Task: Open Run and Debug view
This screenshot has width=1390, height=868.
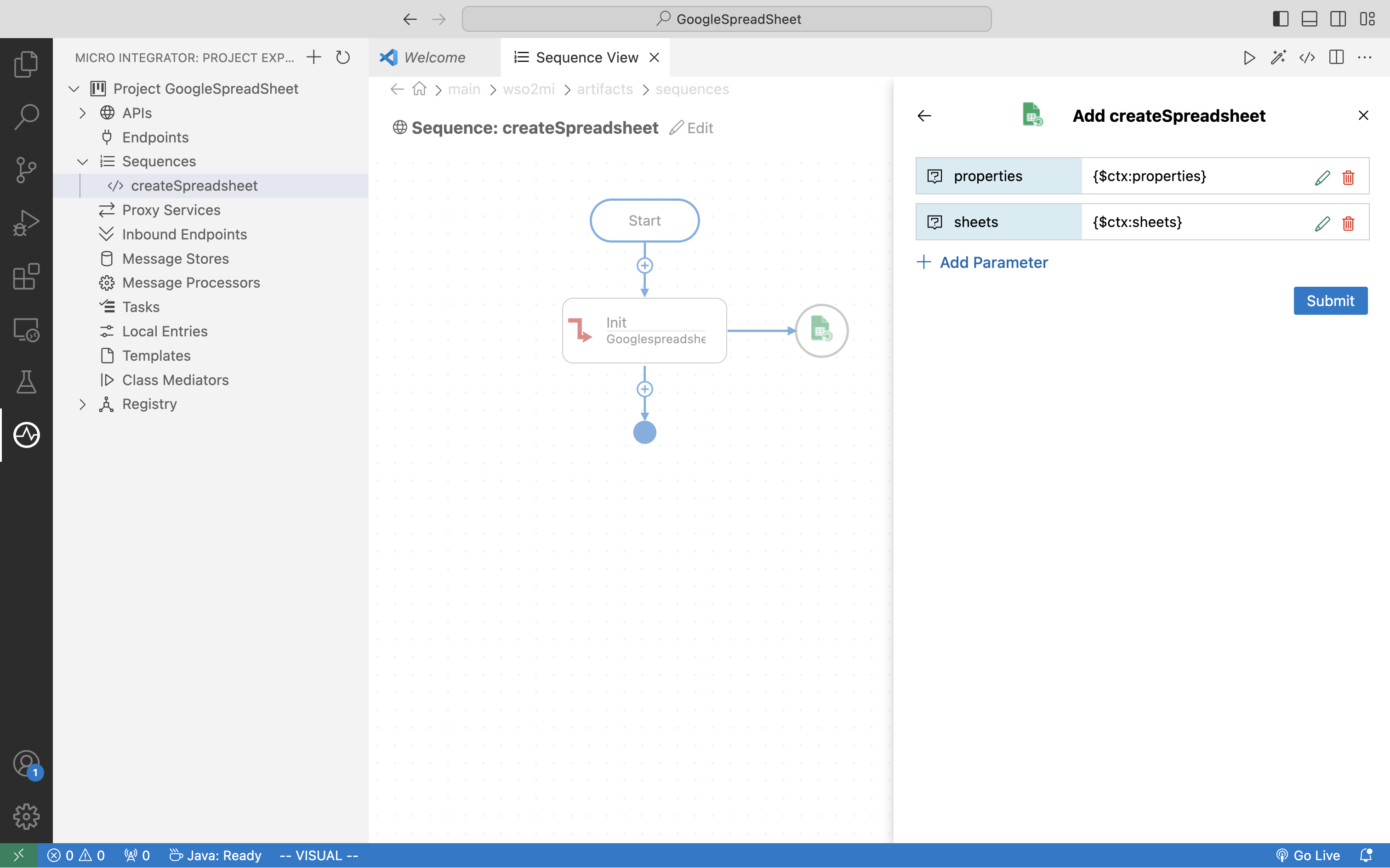Action: [26, 223]
